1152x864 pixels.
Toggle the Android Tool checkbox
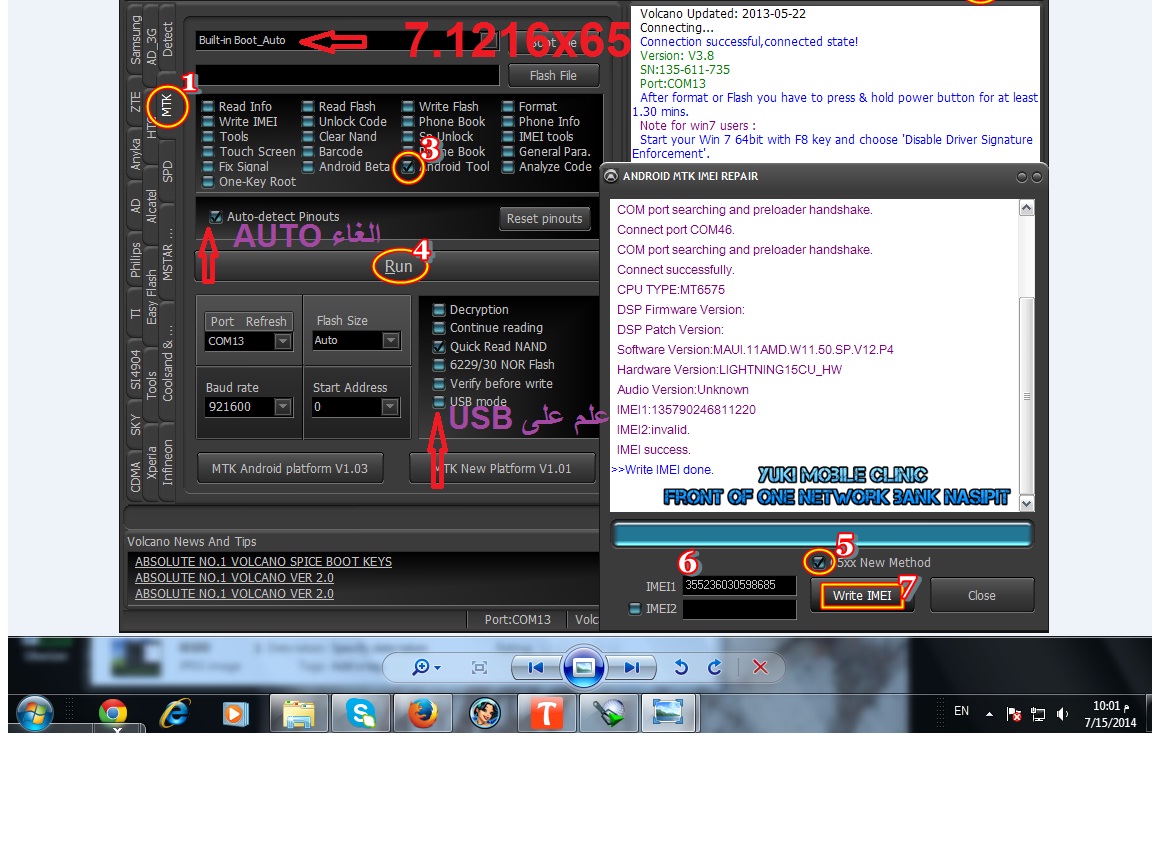pyautogui.click(x=408, y=167)
